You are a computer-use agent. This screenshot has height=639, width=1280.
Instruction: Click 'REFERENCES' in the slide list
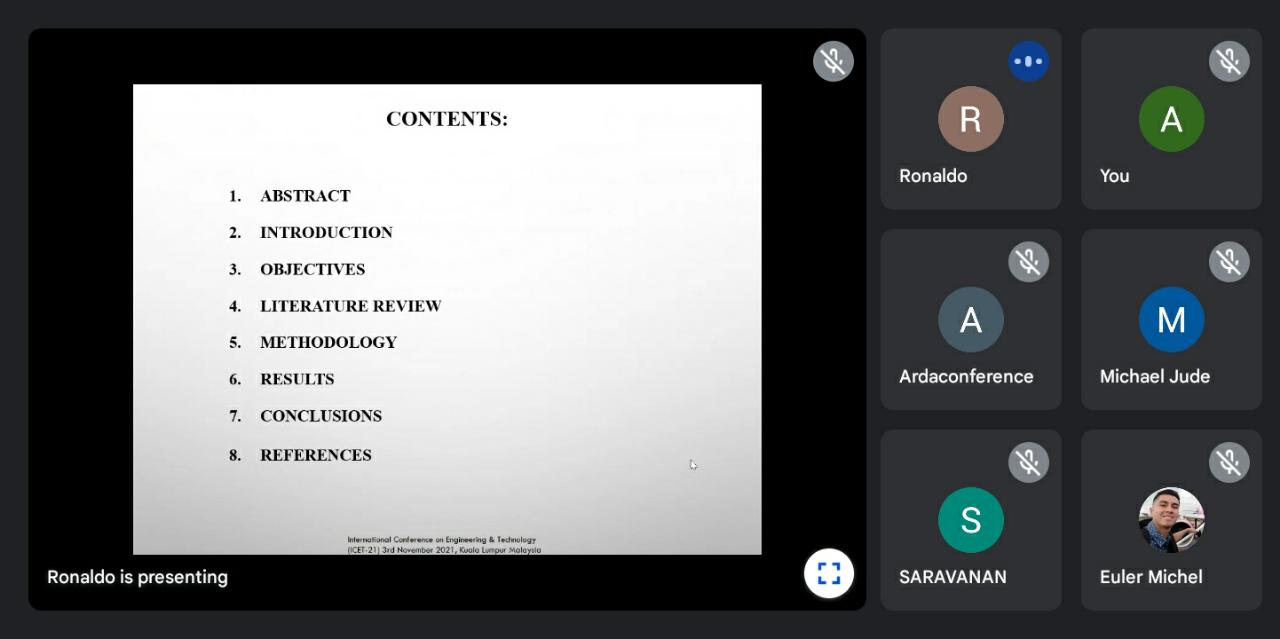tap(316, 455)
